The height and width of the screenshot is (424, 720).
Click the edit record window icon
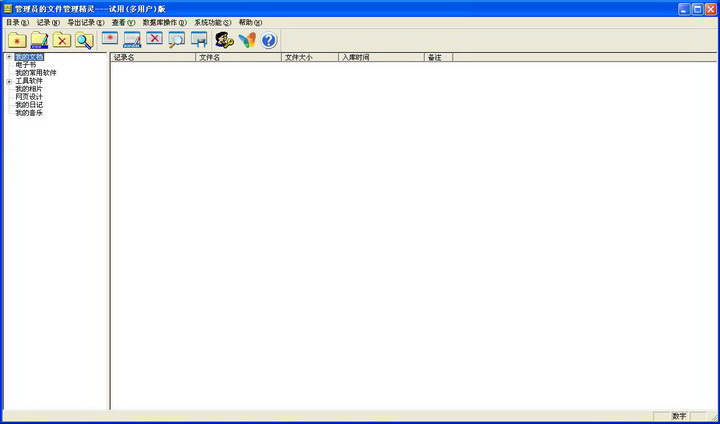132,40
